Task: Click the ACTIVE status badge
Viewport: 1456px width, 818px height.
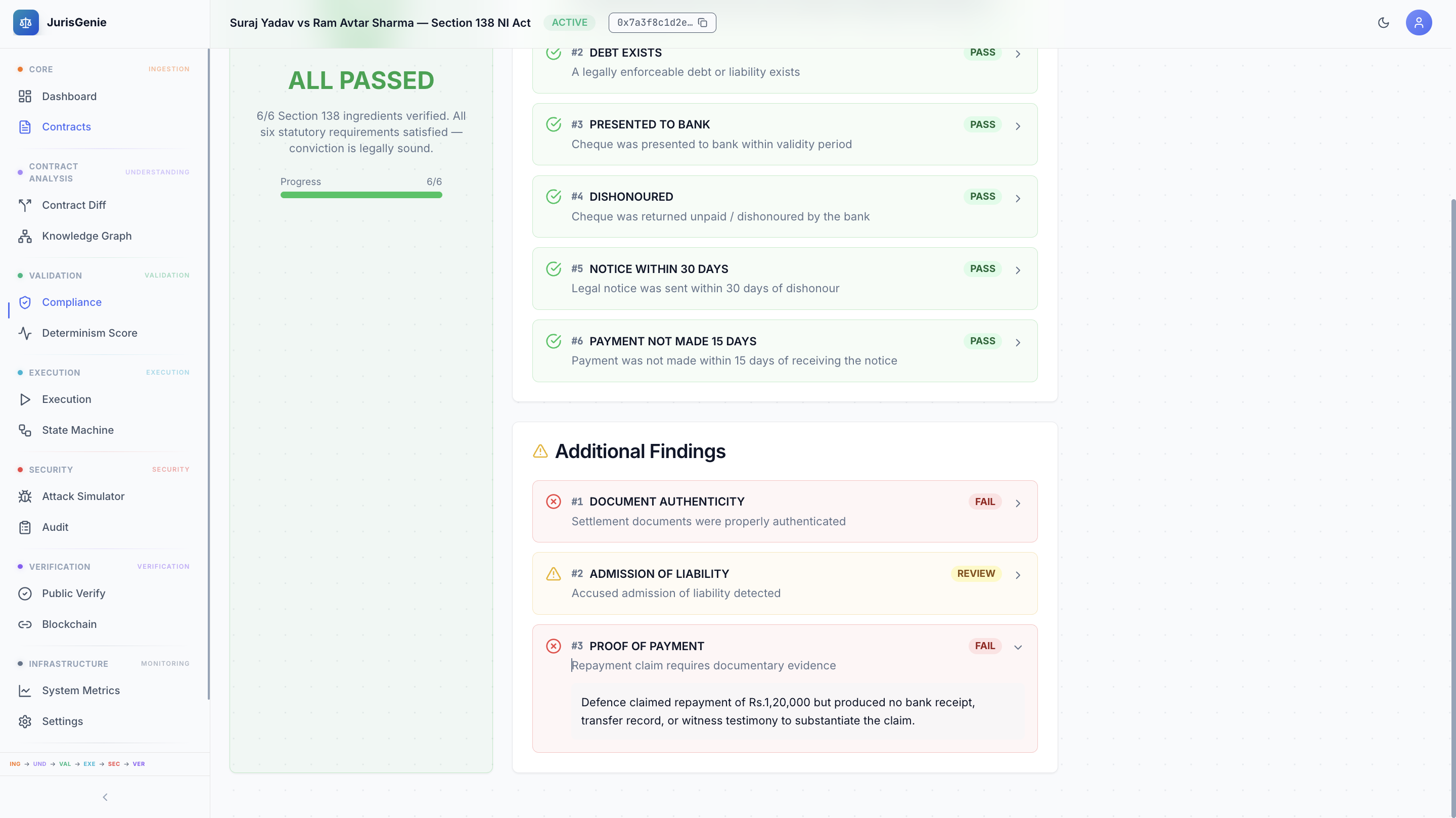Action: point(569,23)
